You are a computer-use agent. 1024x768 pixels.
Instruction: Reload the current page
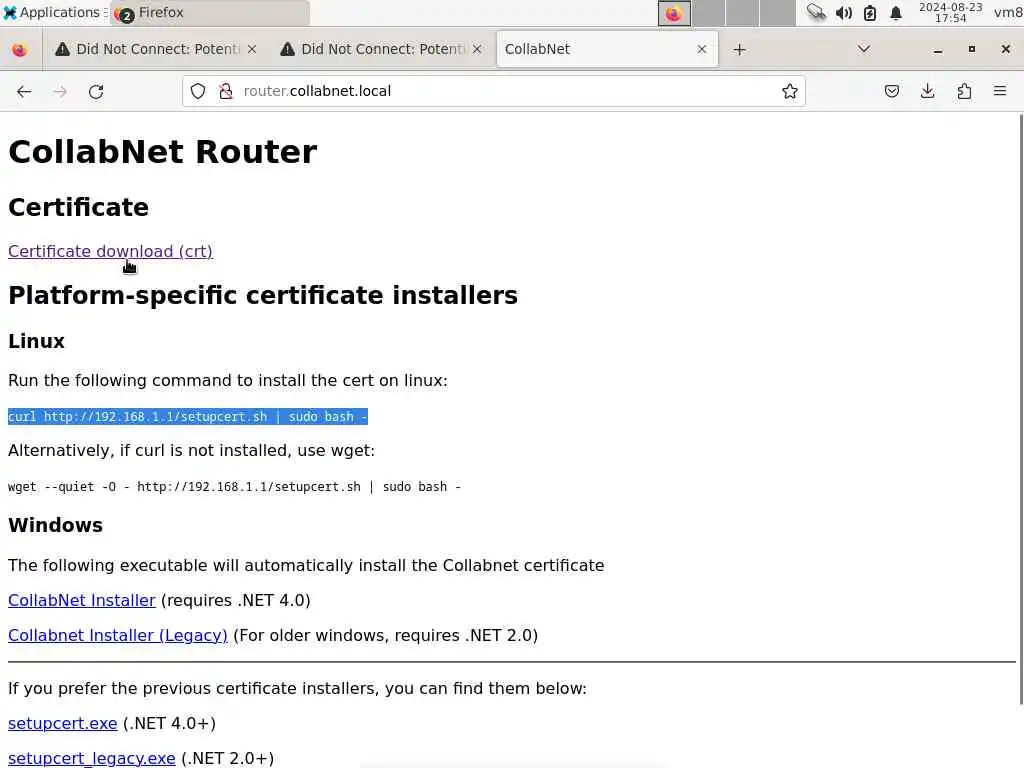tap(96, 91)
